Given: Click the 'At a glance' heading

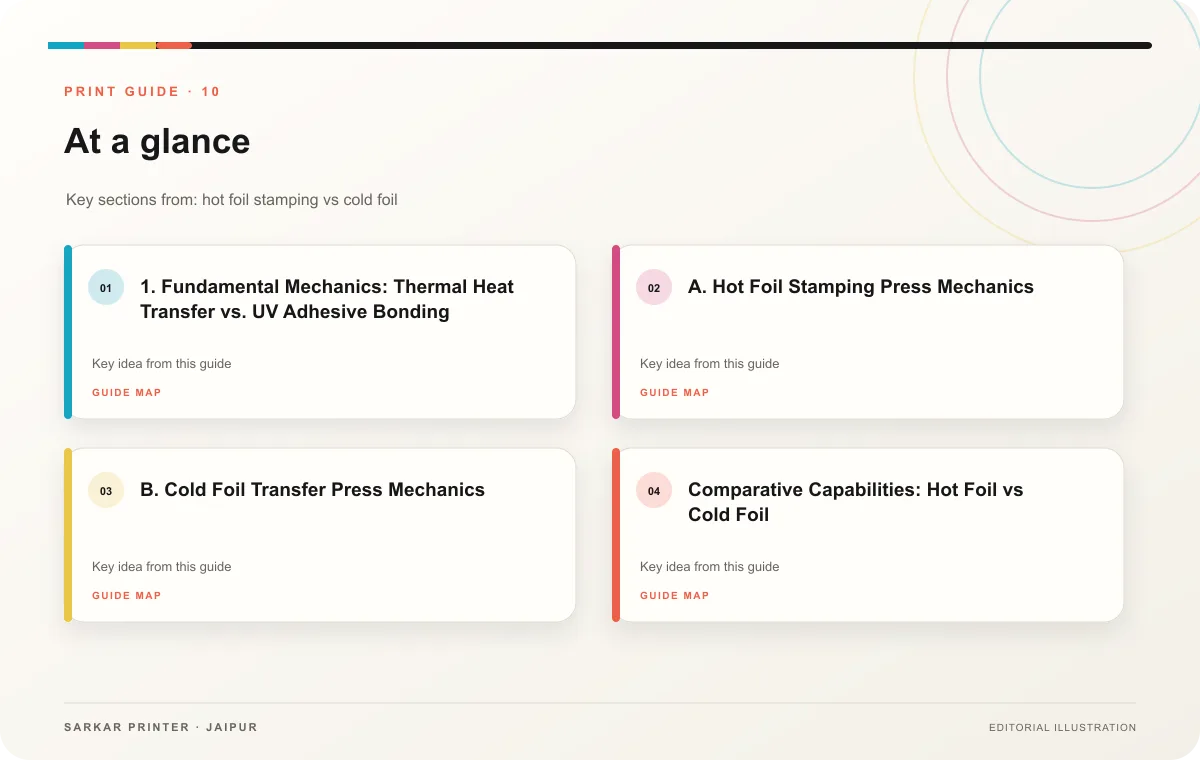Looking at the screenshot, I should [157, 141].
